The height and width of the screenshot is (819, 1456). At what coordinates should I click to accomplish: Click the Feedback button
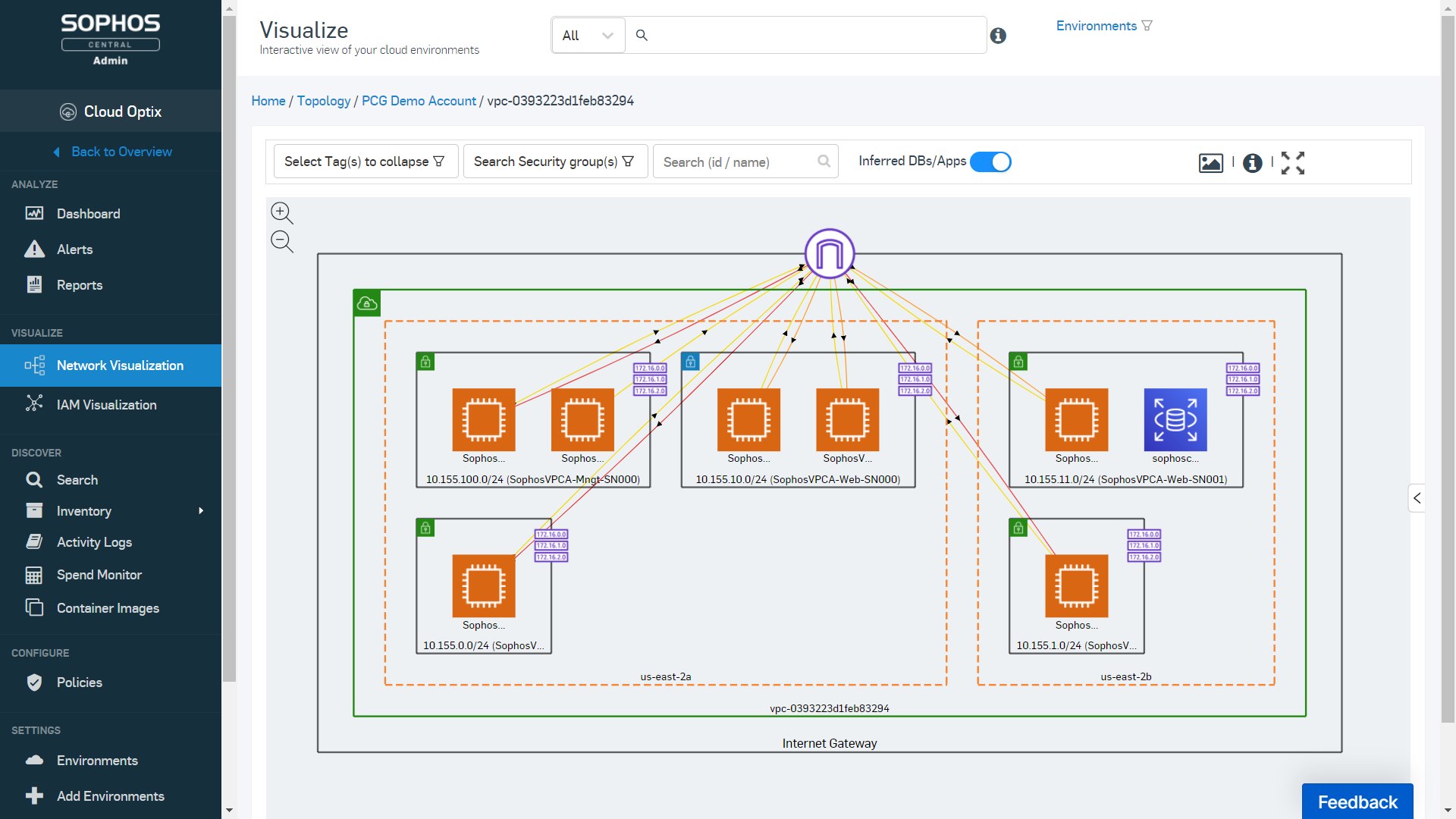(x=1357, y=802)
